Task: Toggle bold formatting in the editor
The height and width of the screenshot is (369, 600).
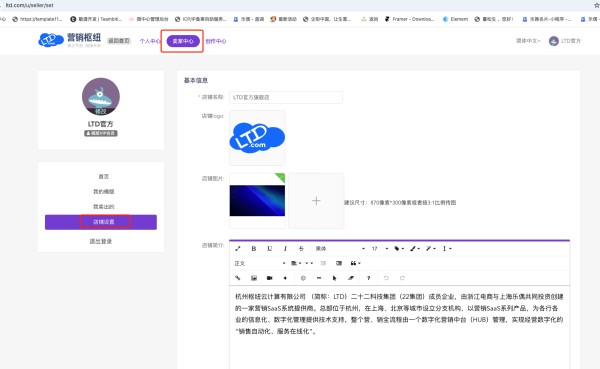Action: (x=253, y=248)
